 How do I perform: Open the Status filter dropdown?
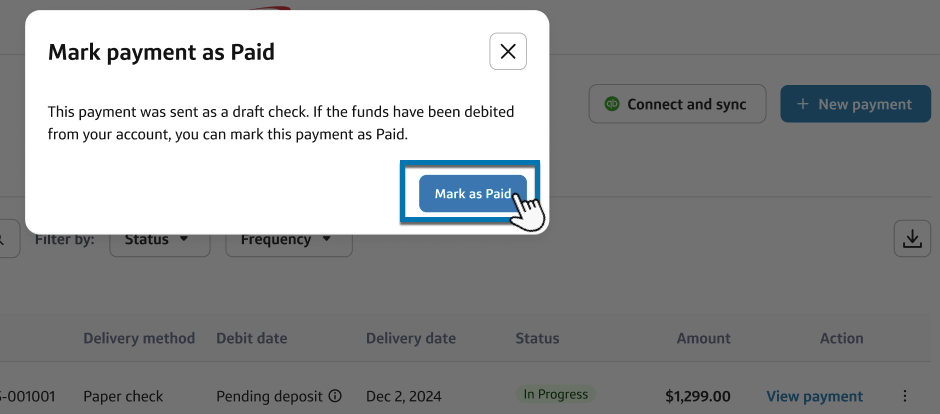[159, 240]
